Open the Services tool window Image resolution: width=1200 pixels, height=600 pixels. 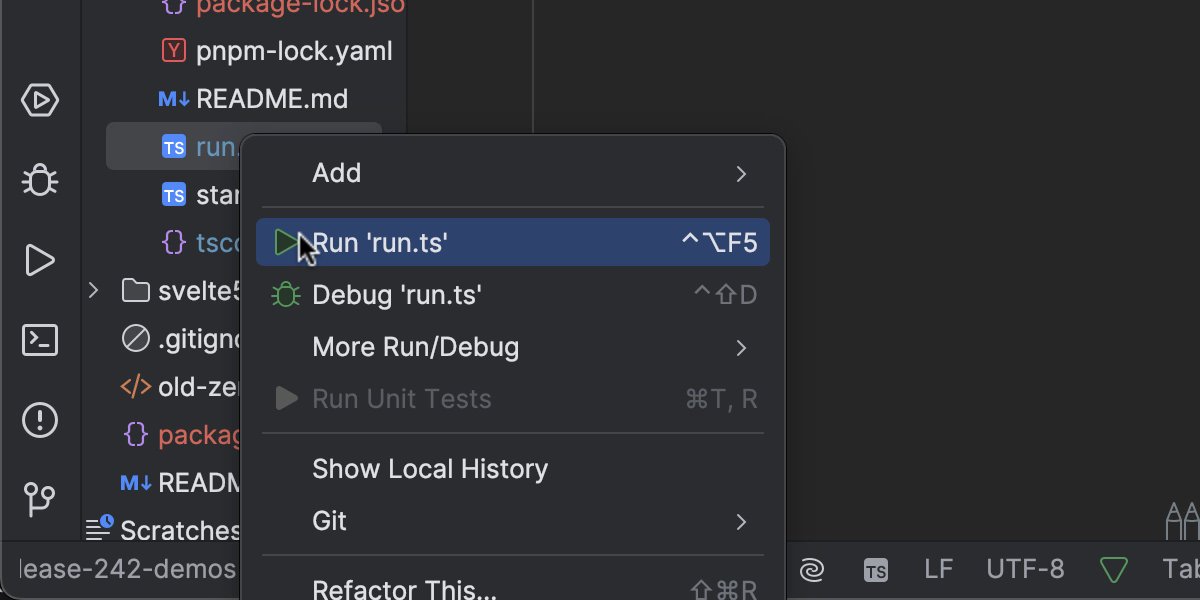40,101
